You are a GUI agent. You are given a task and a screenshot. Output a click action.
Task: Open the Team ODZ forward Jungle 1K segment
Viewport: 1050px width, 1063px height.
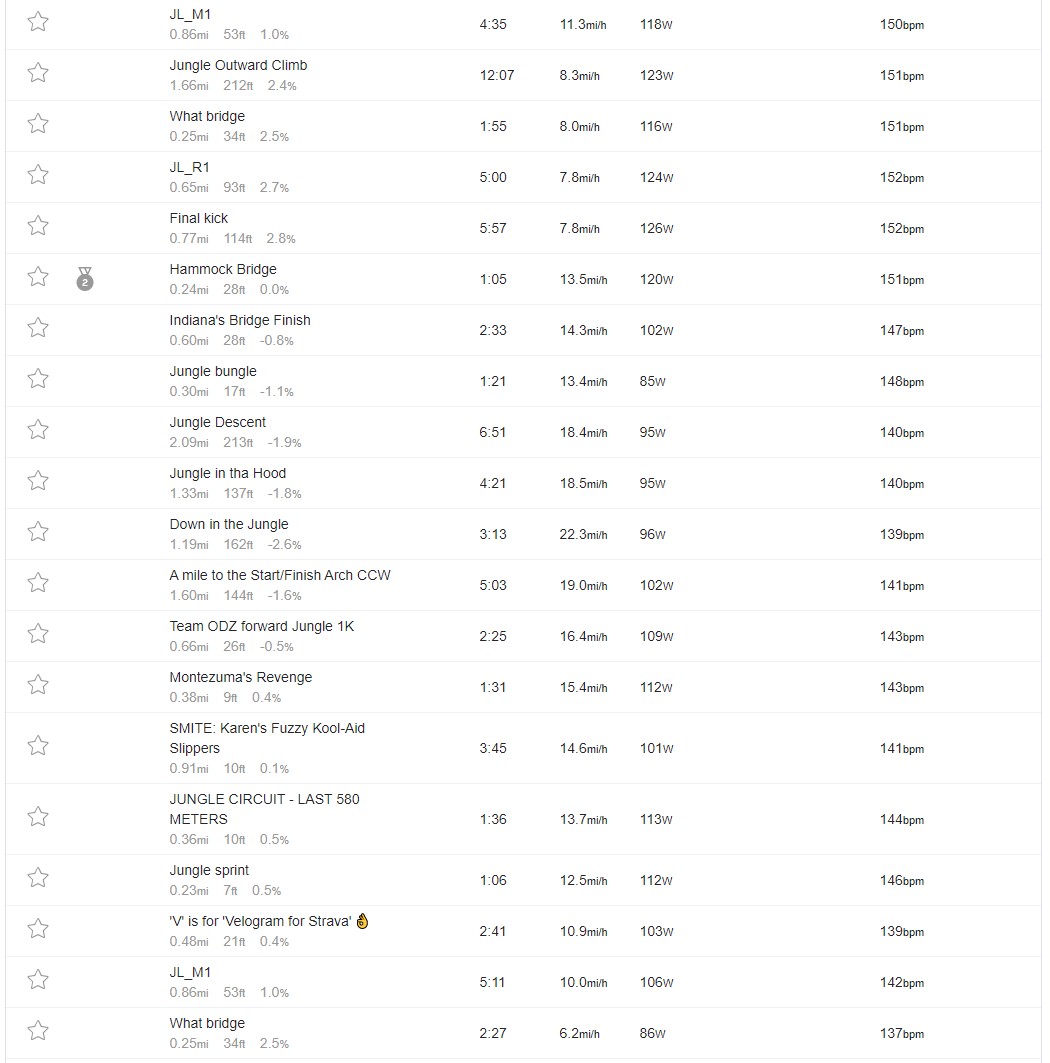click(x=262, y=626)
